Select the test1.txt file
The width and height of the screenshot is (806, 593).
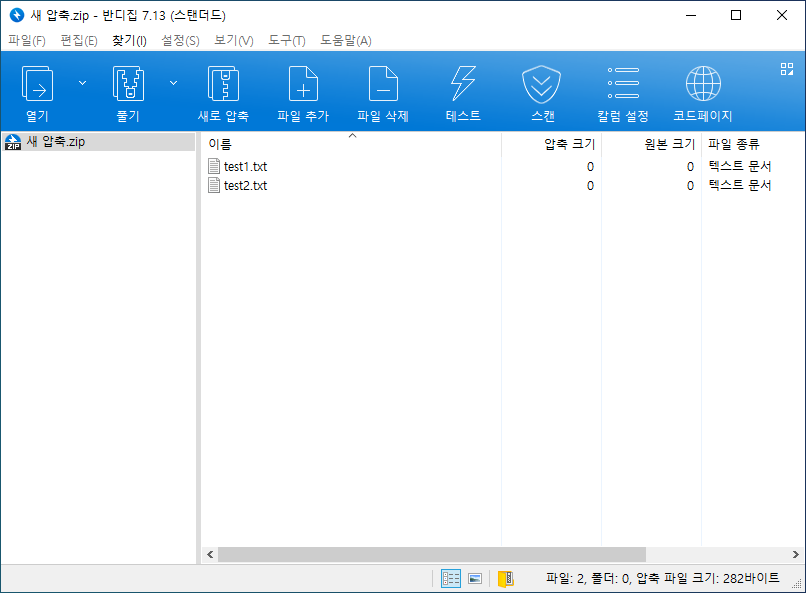[x=245, y=166]
